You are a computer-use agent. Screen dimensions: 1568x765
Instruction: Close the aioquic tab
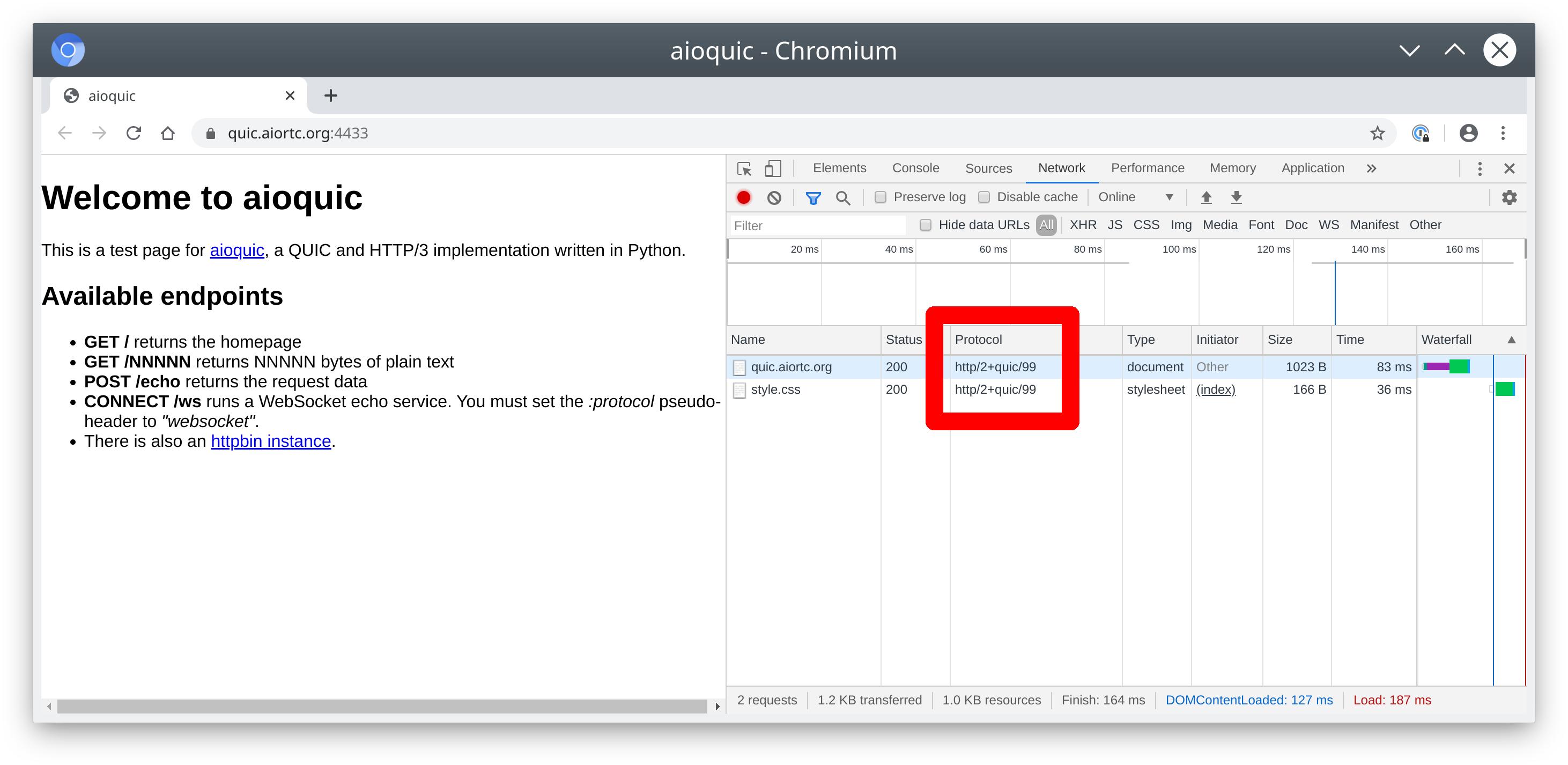pyautogui.click(x=290, y=95)
